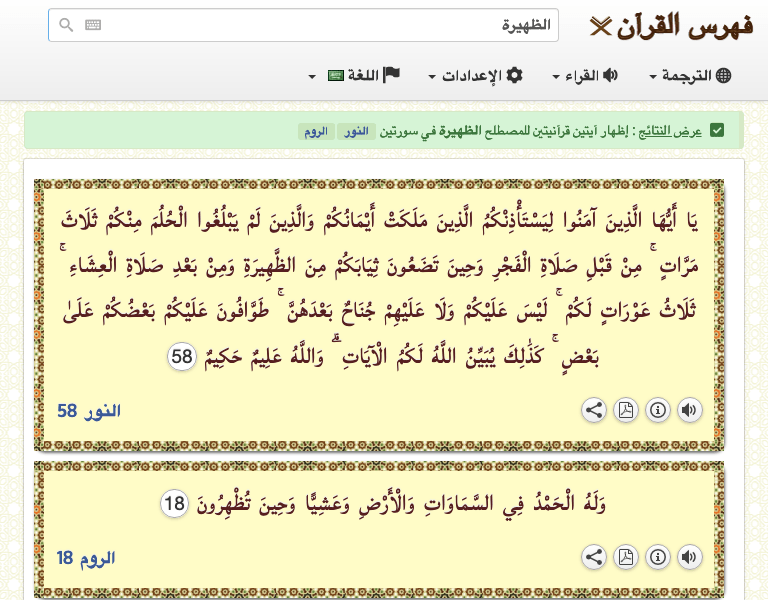Viewport: 768px width, 600px height.
Task: Click the magnifier search icon in search box
Action: (x=66, y=26)
